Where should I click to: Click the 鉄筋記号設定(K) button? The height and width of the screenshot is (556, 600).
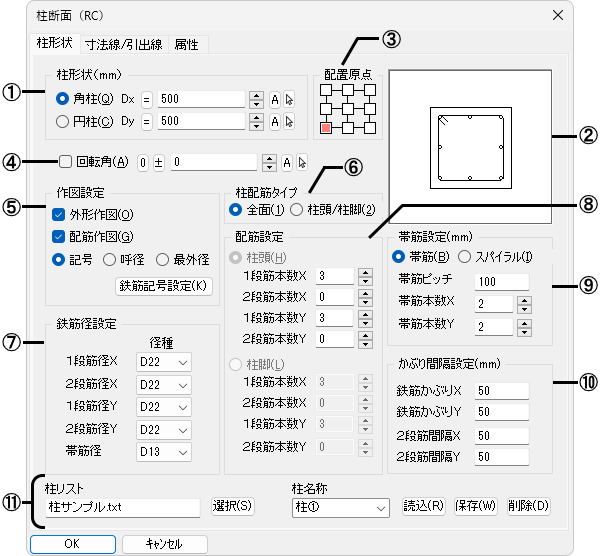coord(166,285)
